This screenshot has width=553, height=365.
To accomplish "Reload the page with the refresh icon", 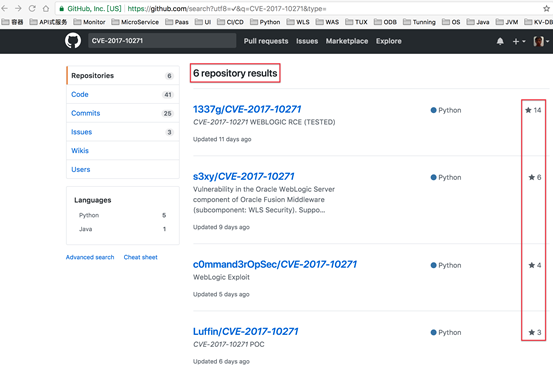I will tap(32, 8).
